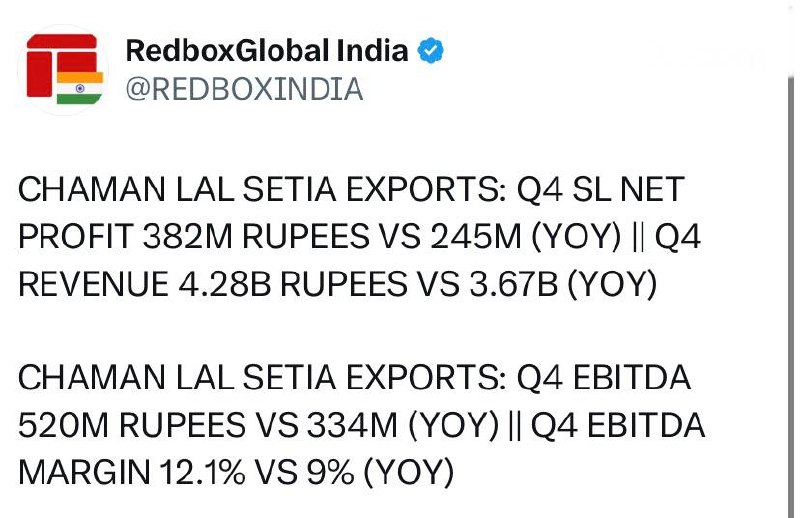
Task: Click the 9% prior-year margin value
Action: click(x=330, y=472)
